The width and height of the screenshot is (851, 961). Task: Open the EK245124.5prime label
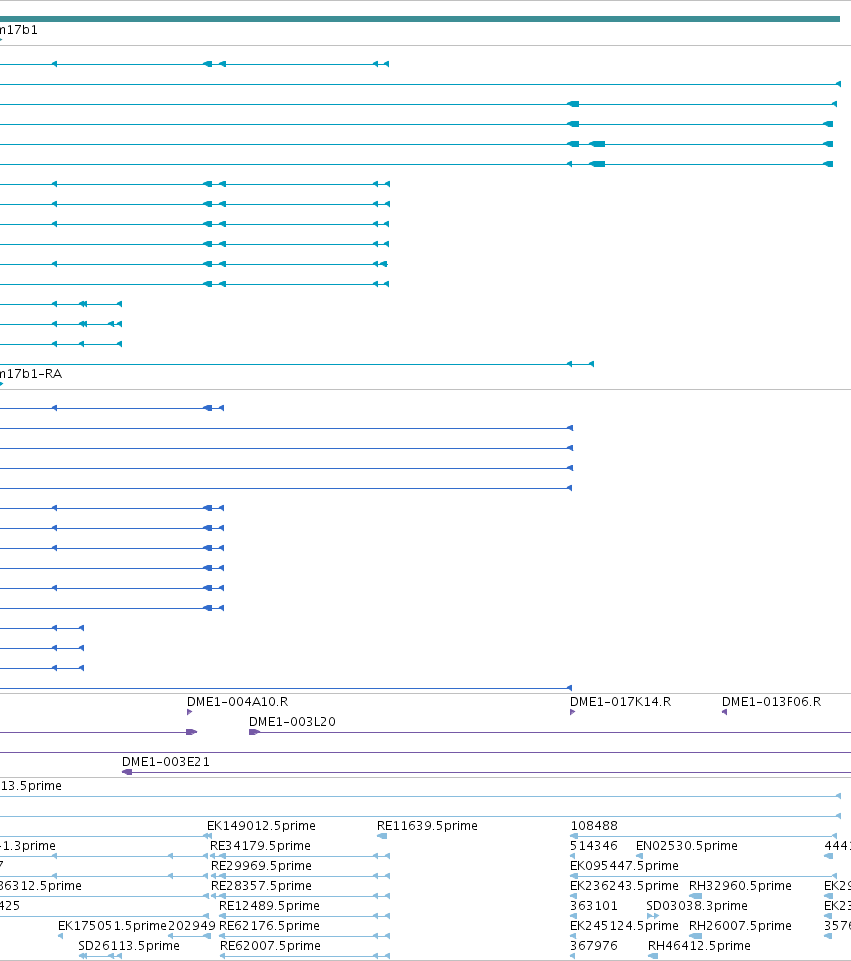click(624, 926)
